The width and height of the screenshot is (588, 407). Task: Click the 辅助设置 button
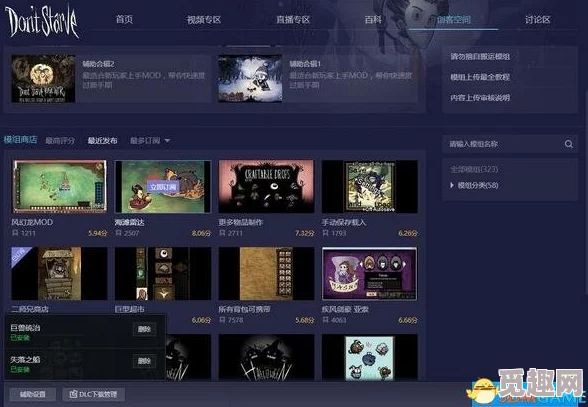tap(33, 394)
